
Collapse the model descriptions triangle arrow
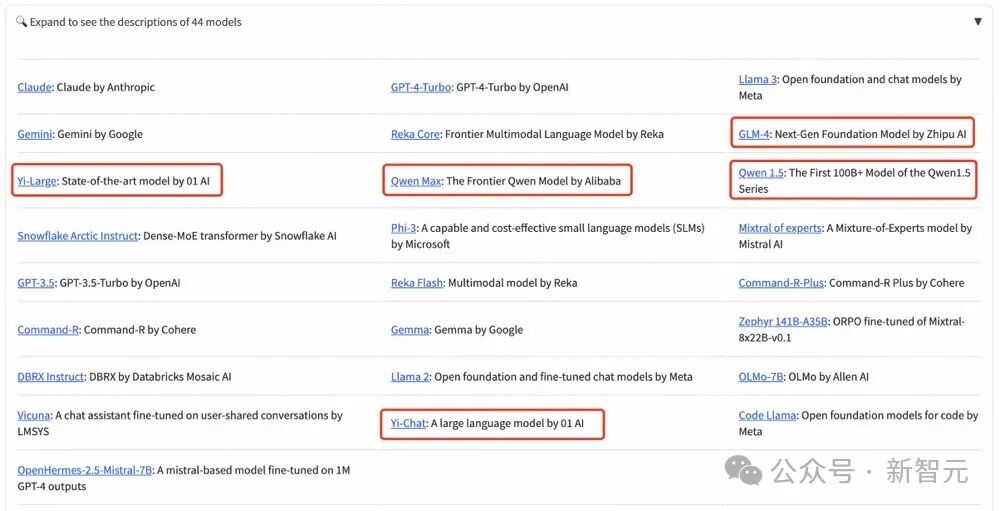pyautogui.click(x=978, y=21)
